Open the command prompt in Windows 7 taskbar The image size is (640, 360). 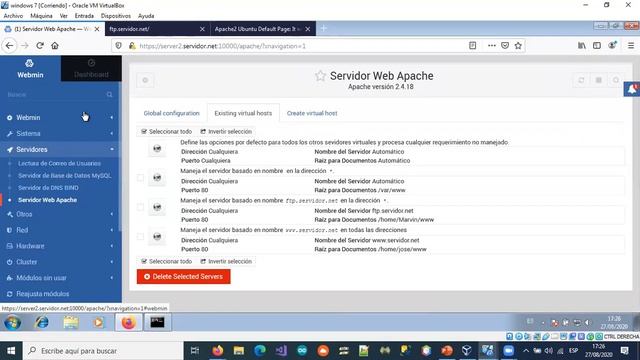pos(157,322)
